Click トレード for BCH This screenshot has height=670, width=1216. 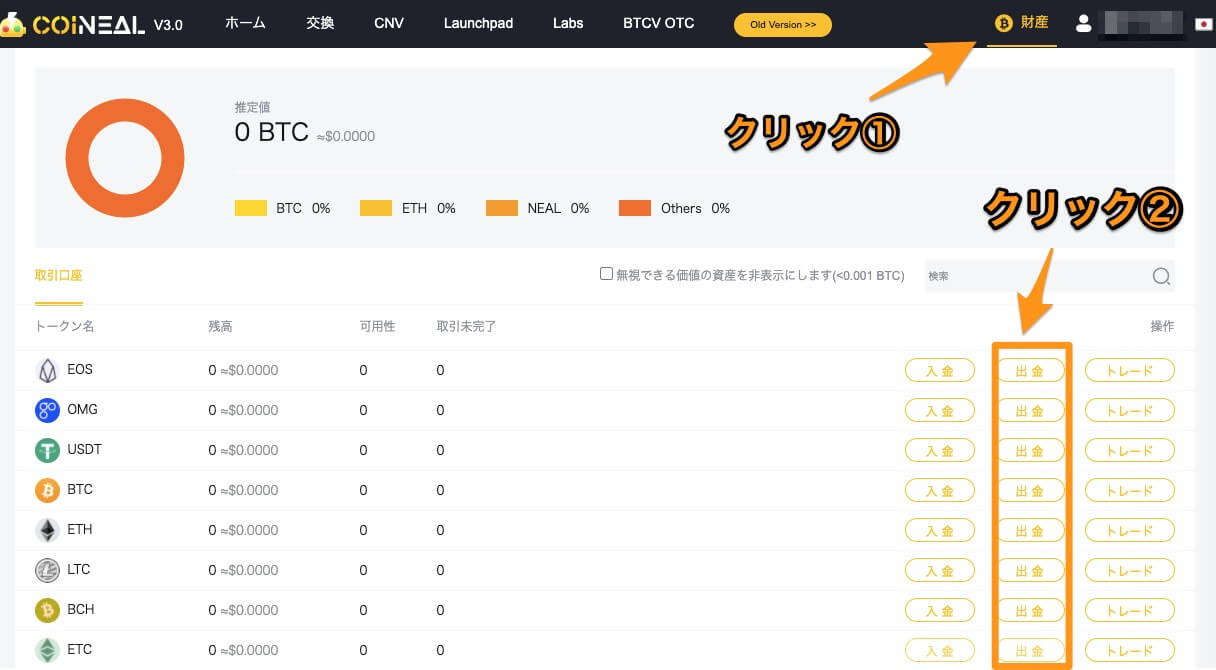[x=1130, y=610]
